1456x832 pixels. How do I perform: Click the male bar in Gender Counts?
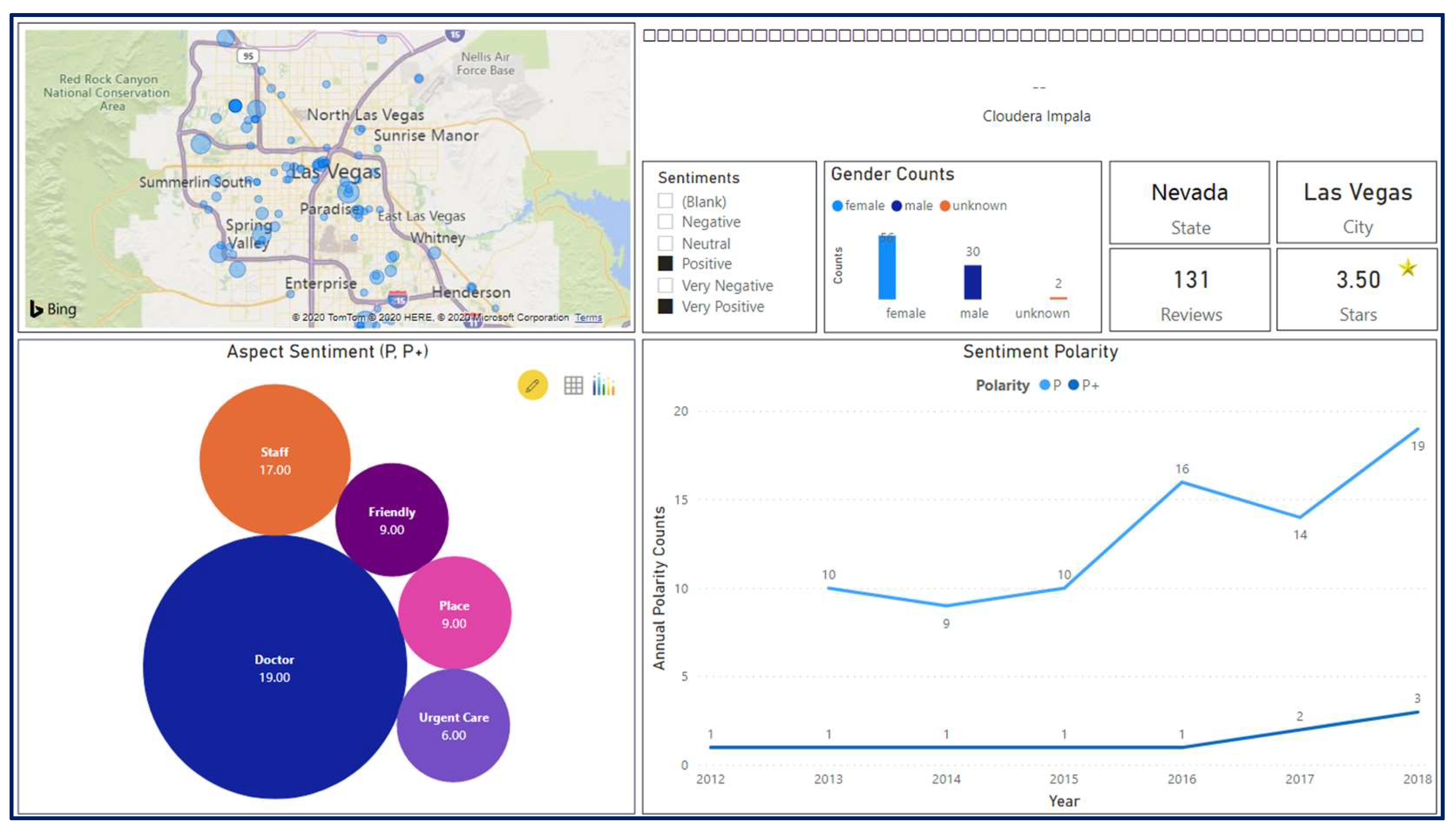(972, 282)
